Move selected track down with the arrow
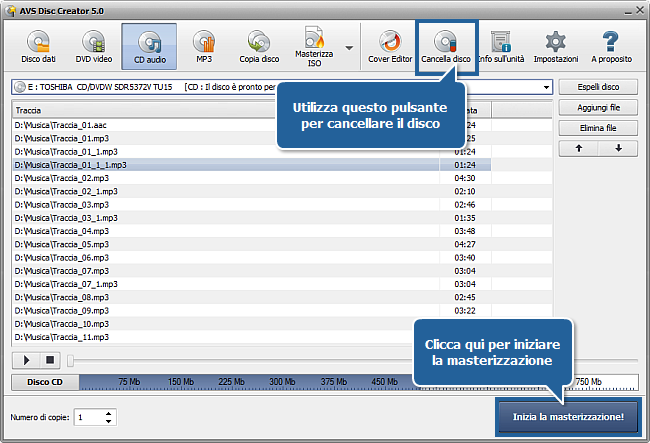 coord(618,148)
